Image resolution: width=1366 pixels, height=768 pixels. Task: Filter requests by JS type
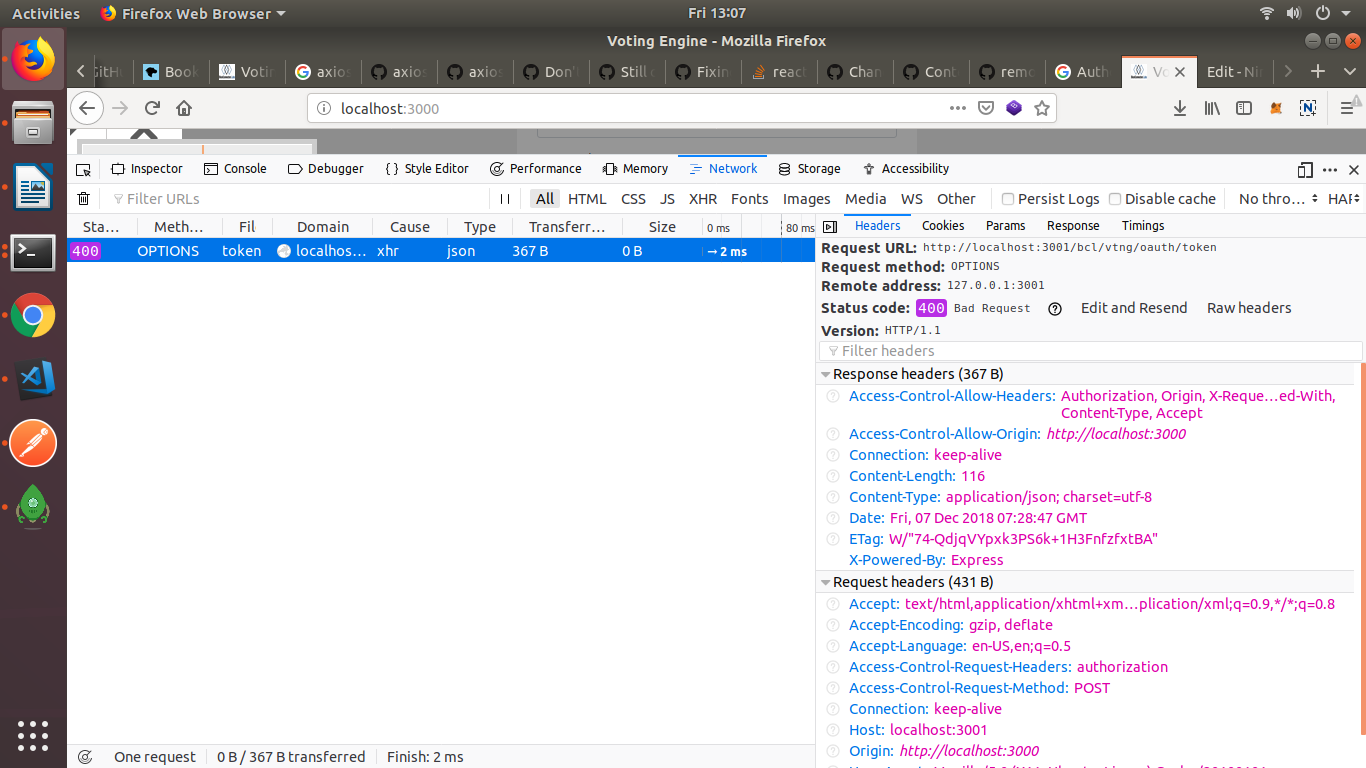click(x=667, y=199)
